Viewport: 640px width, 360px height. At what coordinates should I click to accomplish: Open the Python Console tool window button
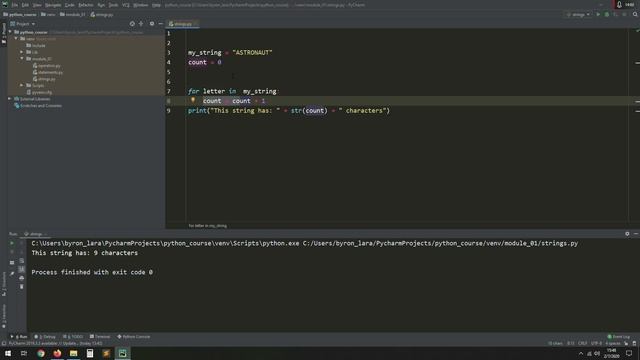coord(134,337)
